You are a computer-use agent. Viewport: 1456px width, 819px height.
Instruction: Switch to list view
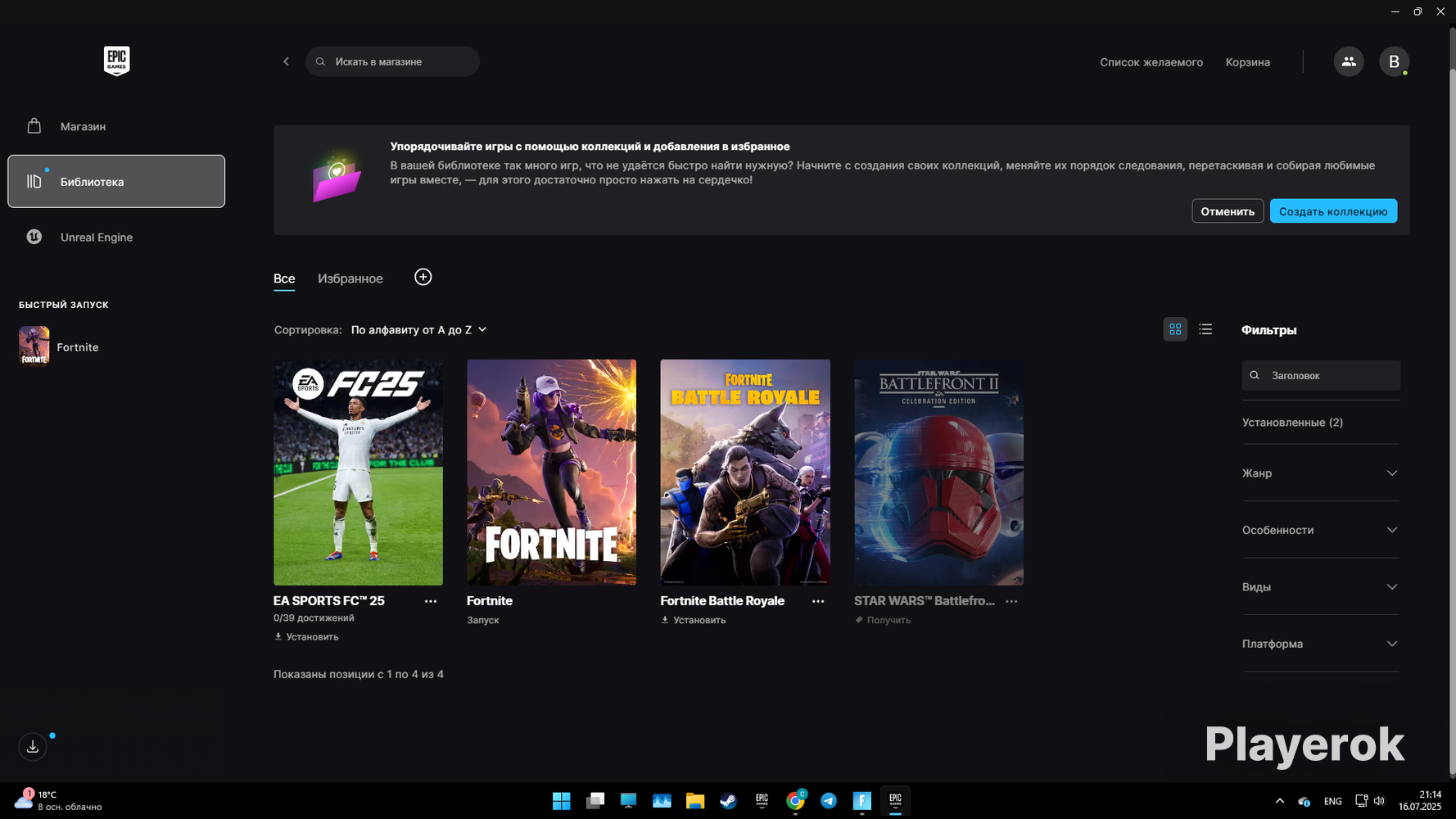tap(1205, 329)
